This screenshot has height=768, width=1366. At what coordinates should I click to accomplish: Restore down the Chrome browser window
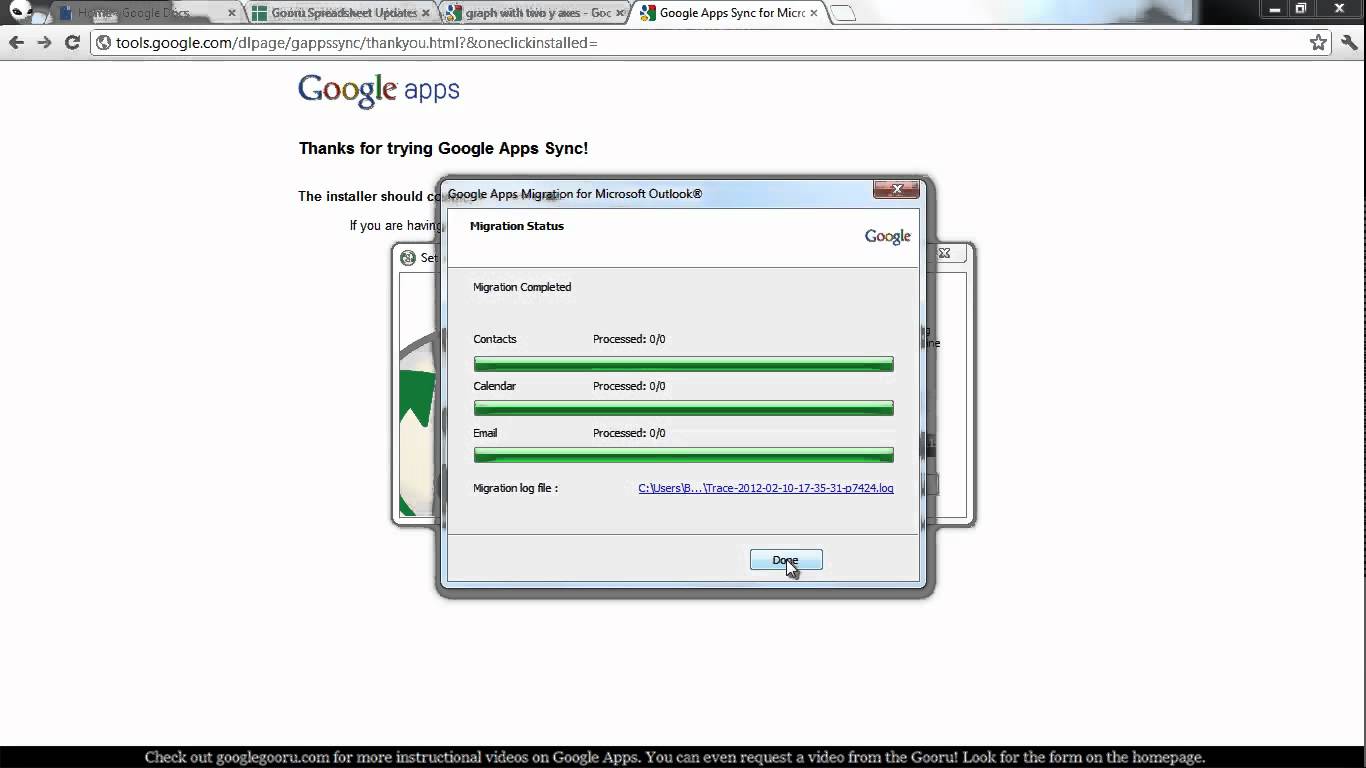[x=1301, y=9]
